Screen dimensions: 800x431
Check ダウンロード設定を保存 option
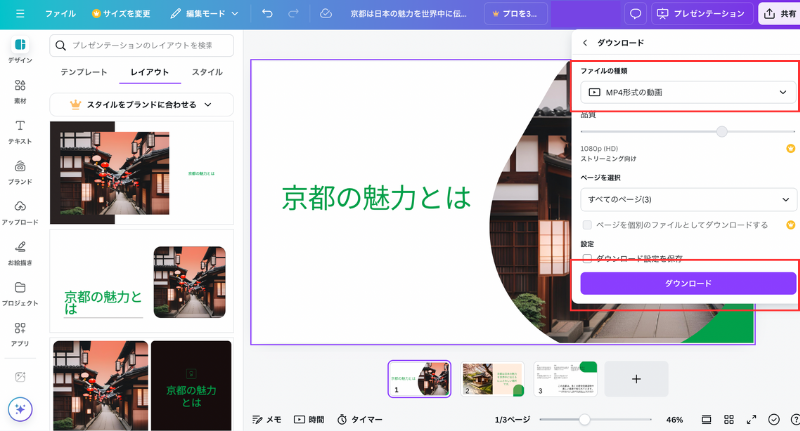(587, 259)
